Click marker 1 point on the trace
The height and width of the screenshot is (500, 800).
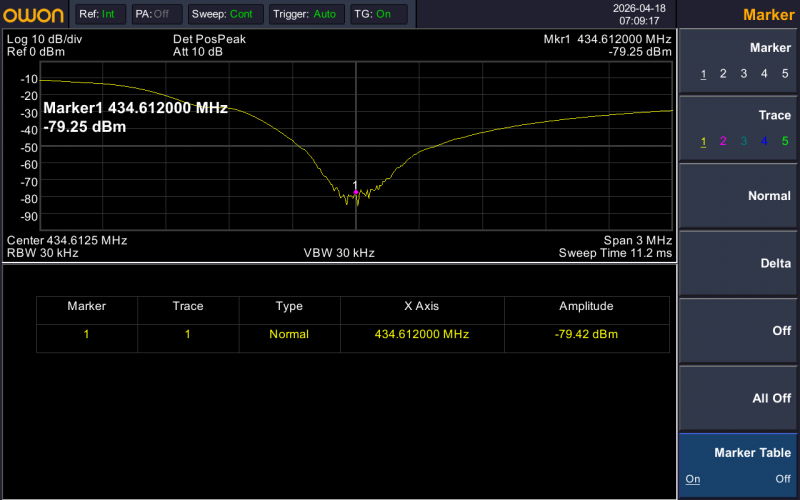356,192
